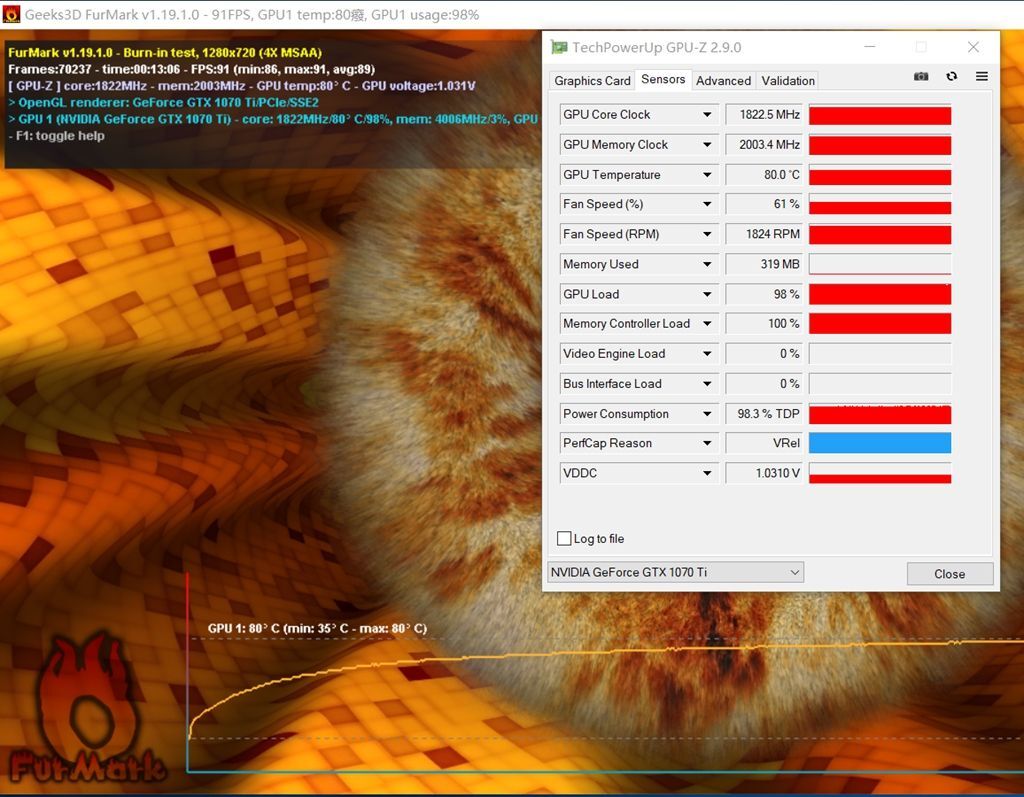Open the VDDC sensor dropdown

(x=707, y=473)
